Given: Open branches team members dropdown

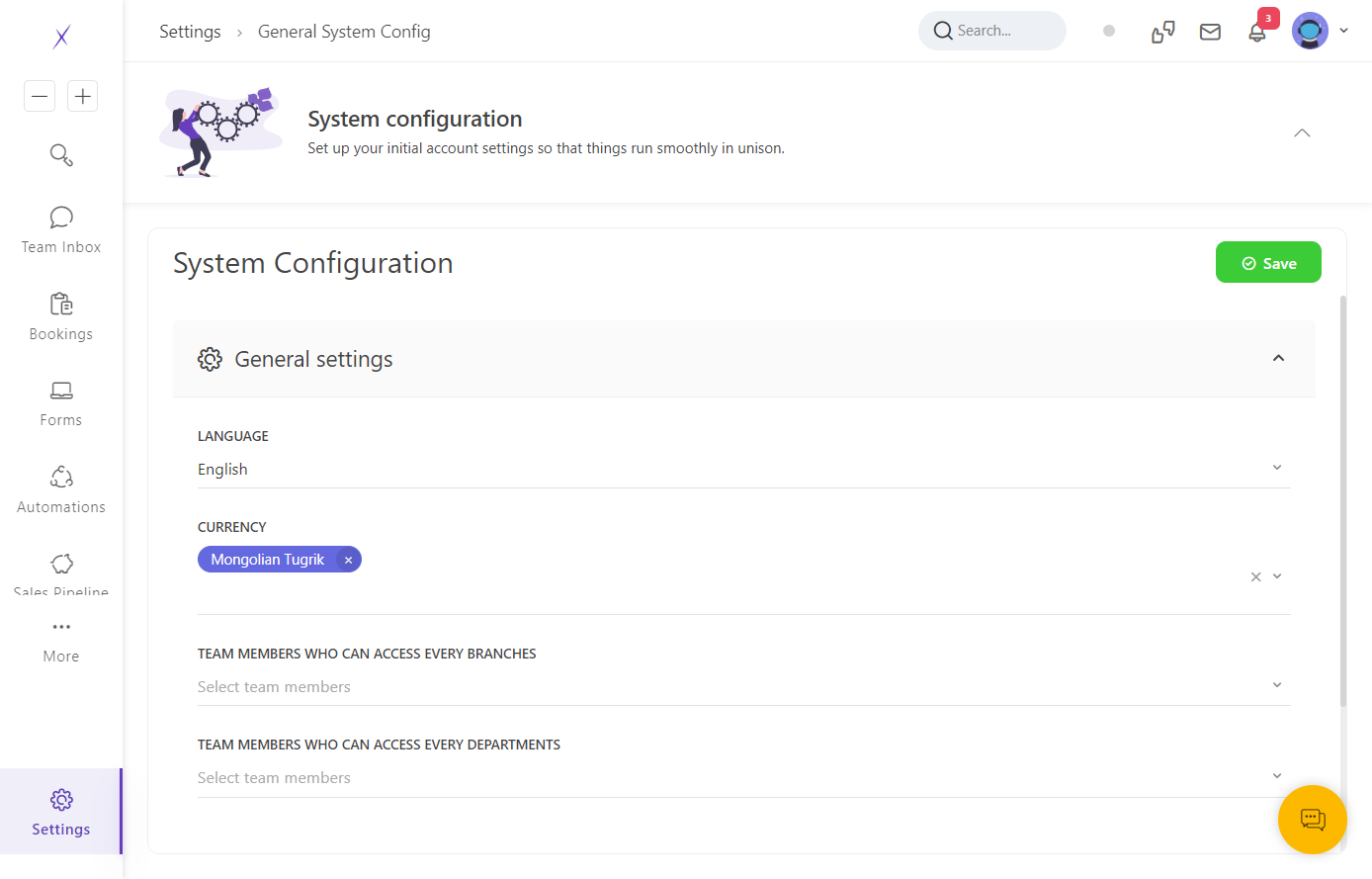Looking at the screenshot, I should 744,686.
